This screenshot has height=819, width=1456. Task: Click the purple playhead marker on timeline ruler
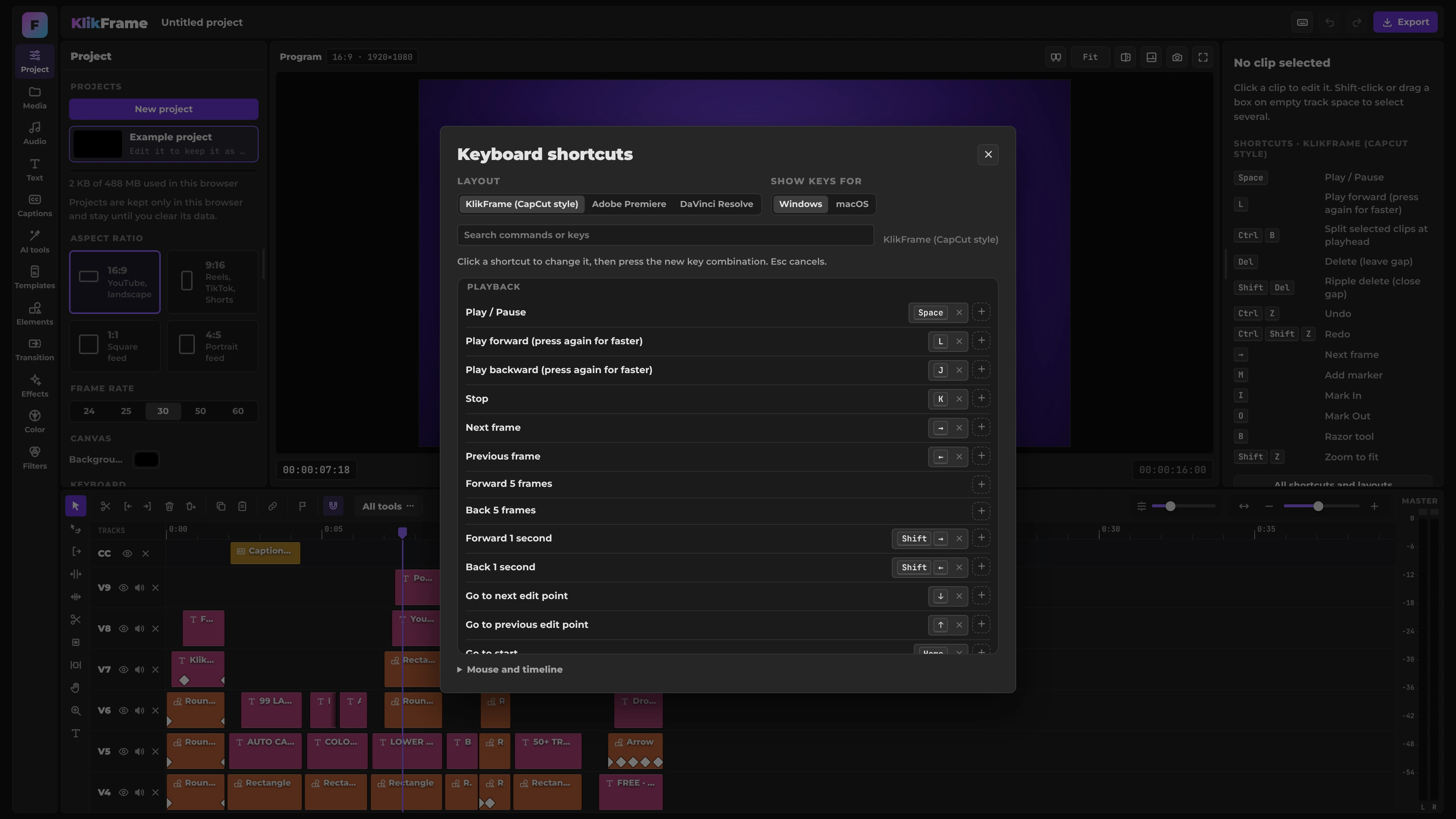[402, 532]
